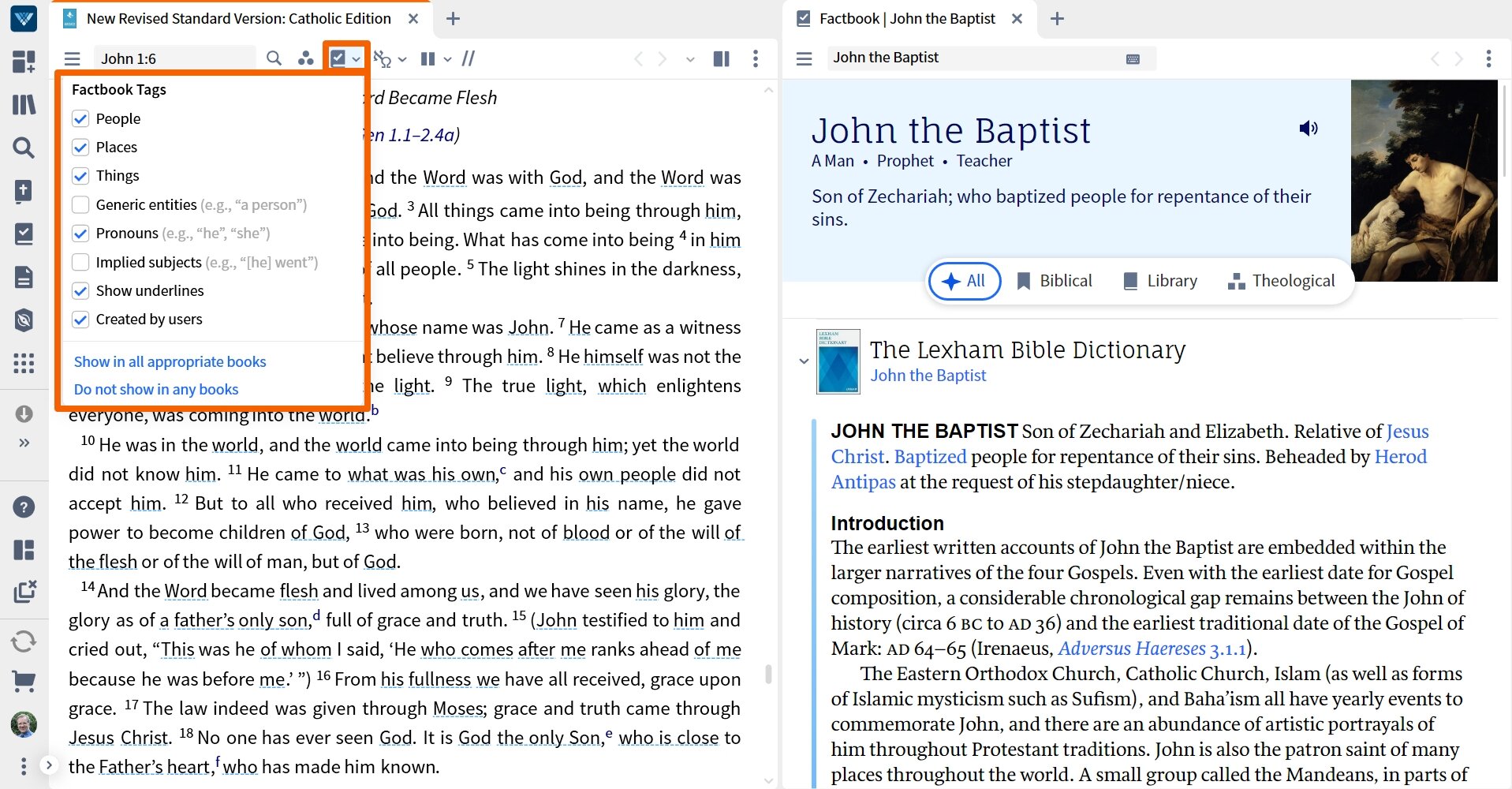Play John the Baptist pronunciation audio
Screen dimensions: 1512x789
point(1309,129)
